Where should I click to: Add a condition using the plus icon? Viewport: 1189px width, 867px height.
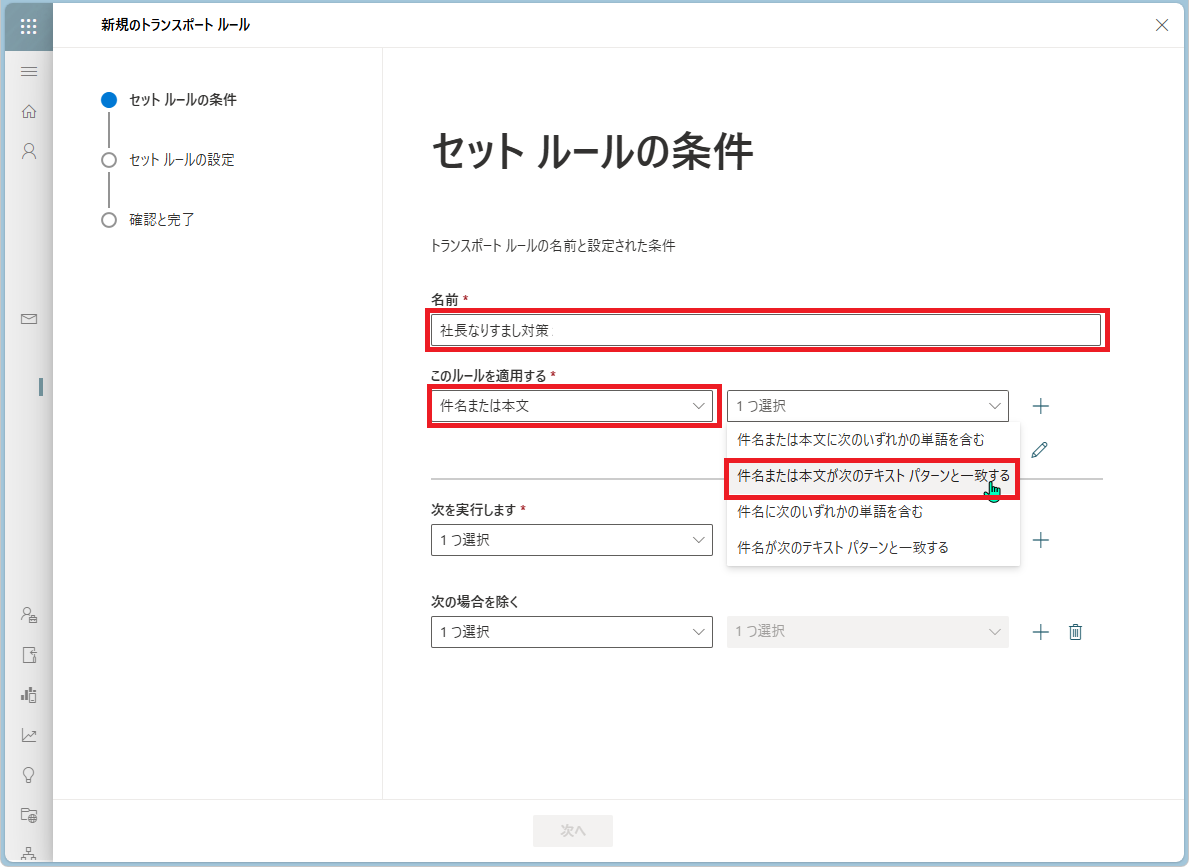point(1040,406)
